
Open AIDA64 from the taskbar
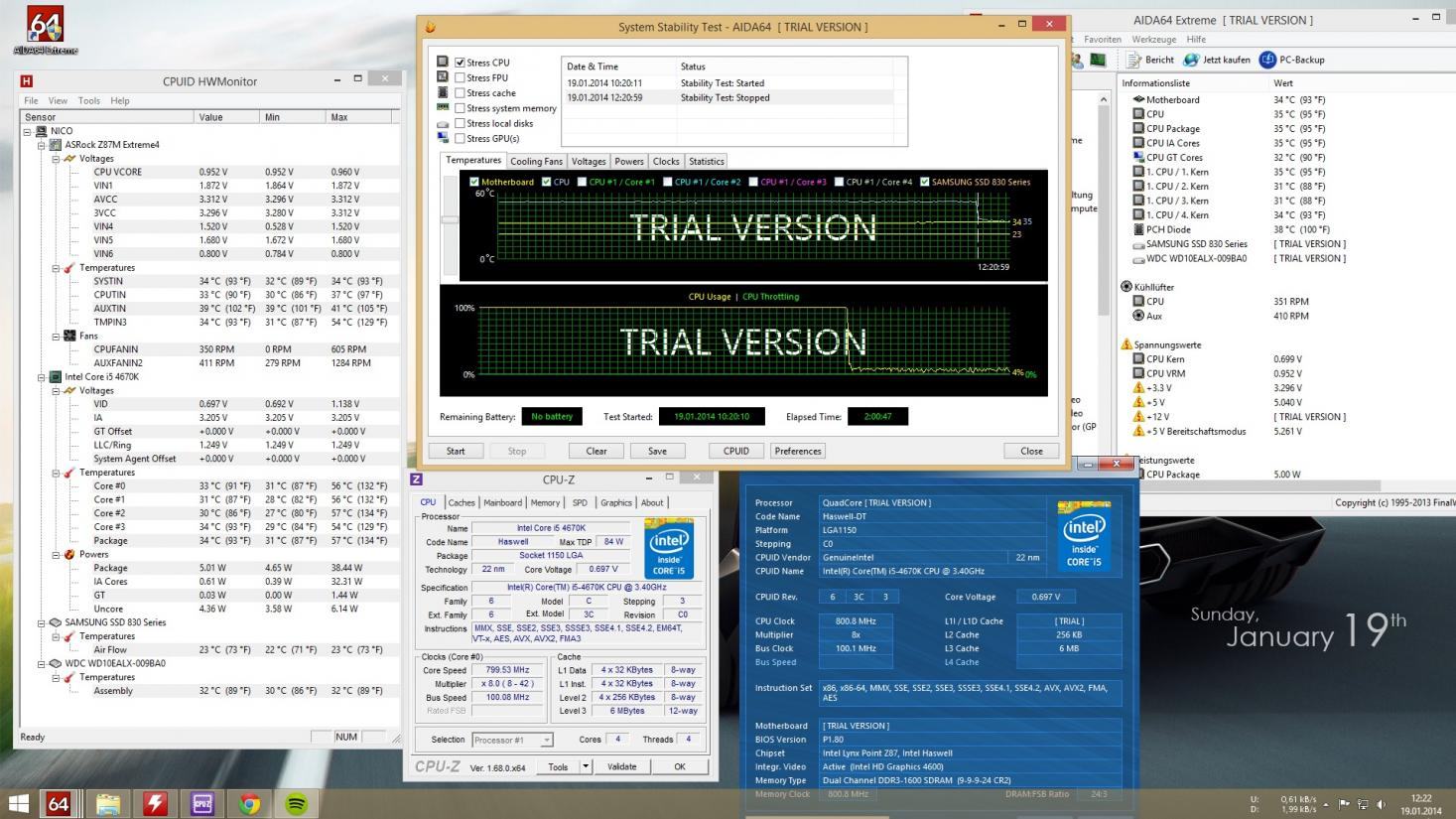pos(59,803)
